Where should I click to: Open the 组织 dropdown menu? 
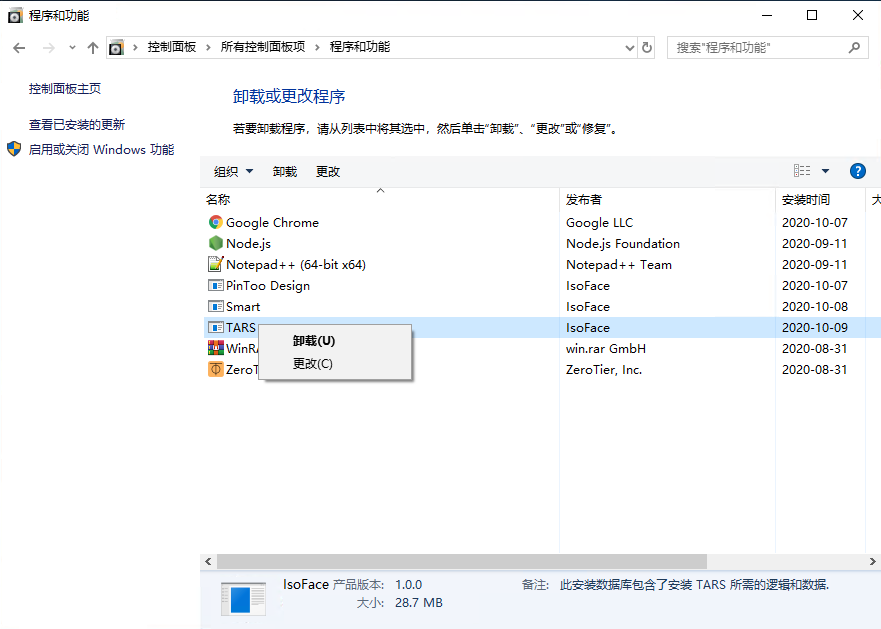point(233,171)
